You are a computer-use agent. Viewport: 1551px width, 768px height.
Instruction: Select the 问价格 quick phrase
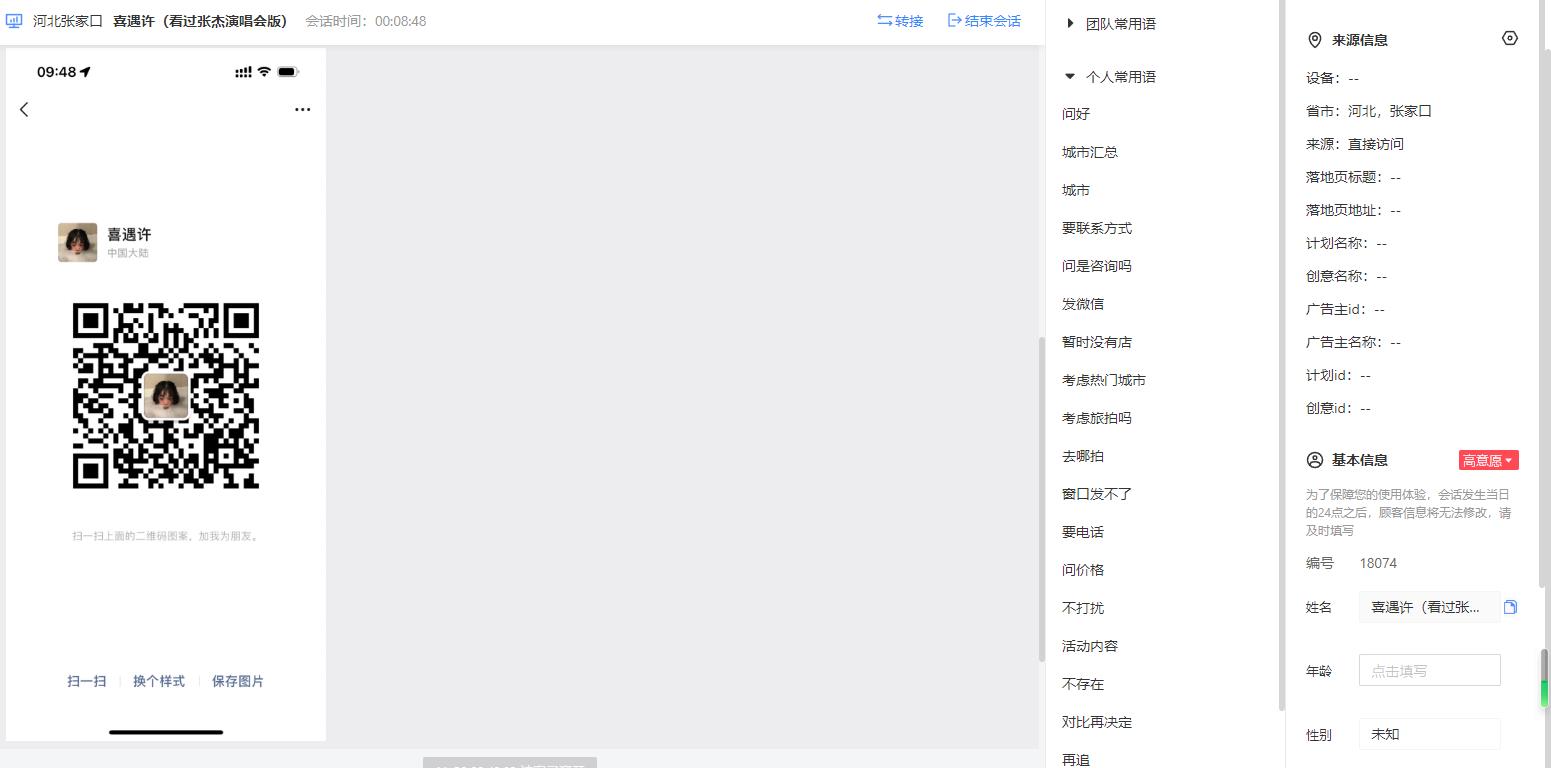[x=1083, y=570]
